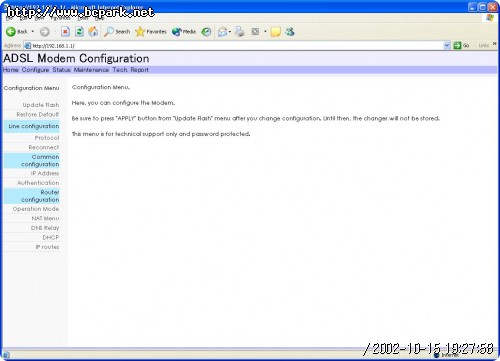This screenshot has width=500, height=361.
Task: Open the Back button history dropdown arrow
Action: pos(33,32)
